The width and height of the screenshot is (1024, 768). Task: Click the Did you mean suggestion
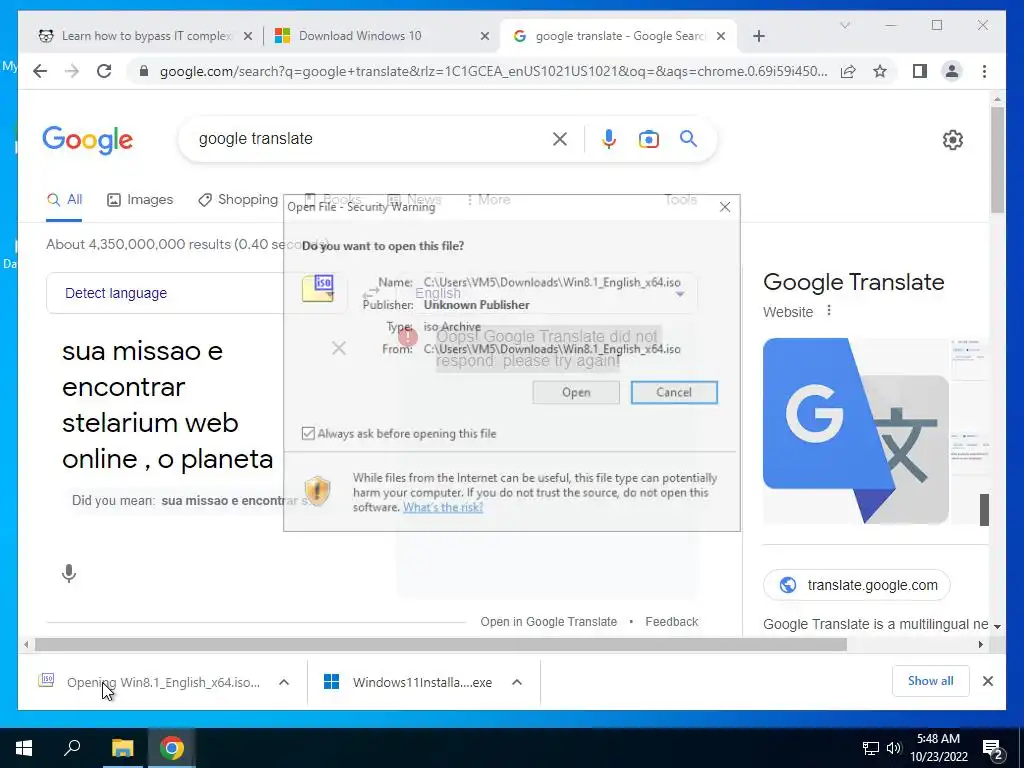click(234, 501)
